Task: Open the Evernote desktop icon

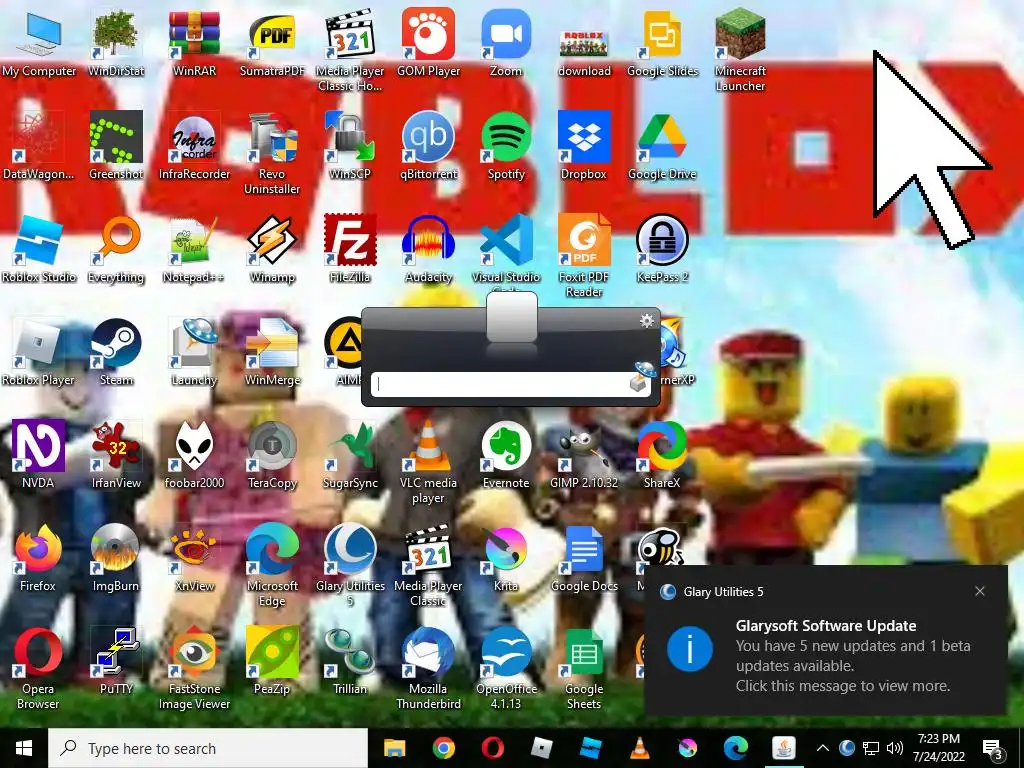Action: pyautogui.click(x=506, y=455)
